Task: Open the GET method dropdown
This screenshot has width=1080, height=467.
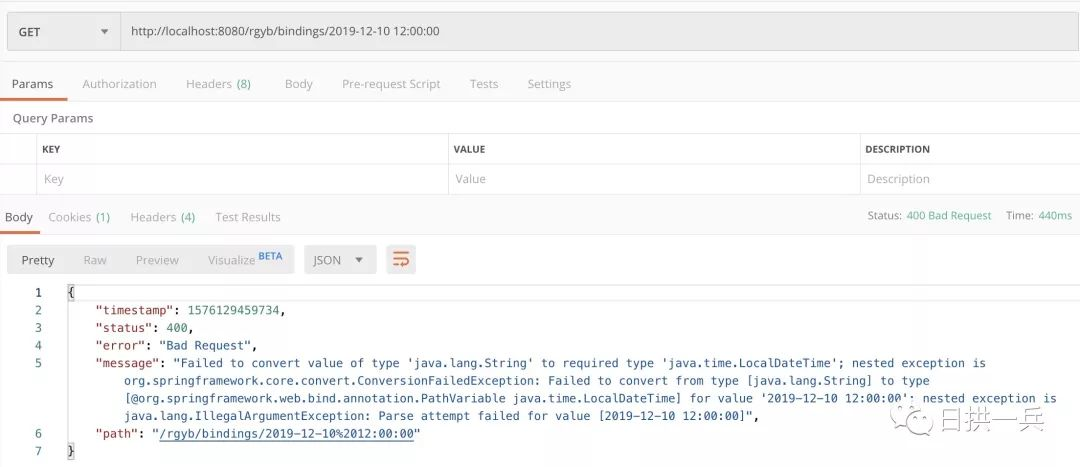Action: coord(64,32)
